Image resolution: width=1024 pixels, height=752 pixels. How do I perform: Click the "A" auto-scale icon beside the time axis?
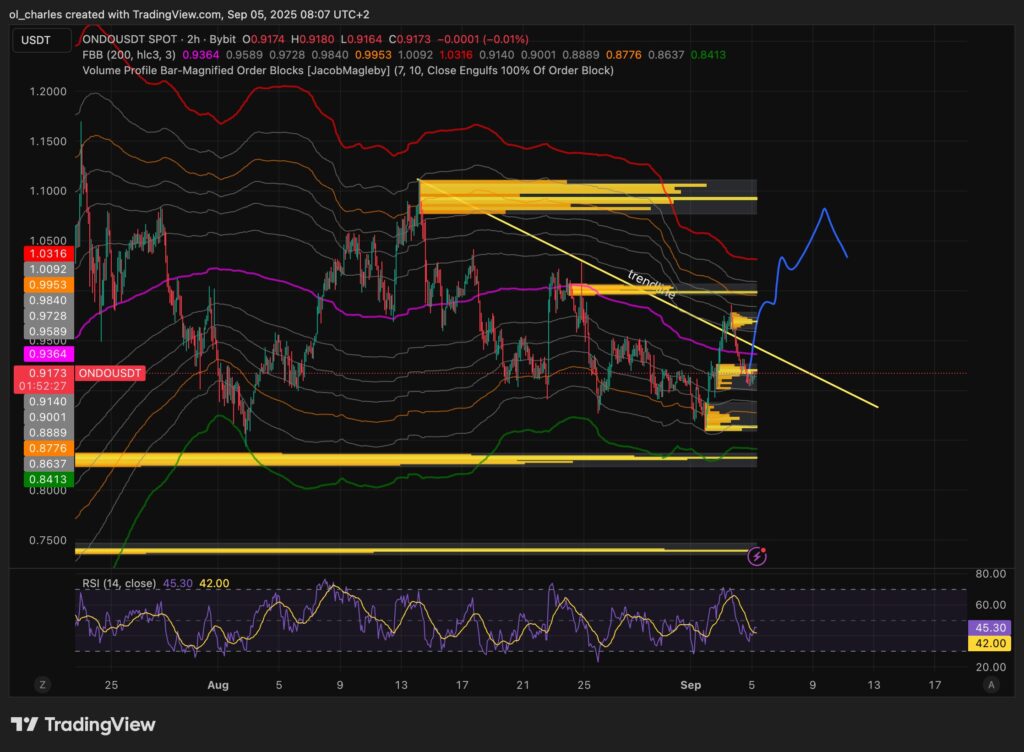click(991, 685)
